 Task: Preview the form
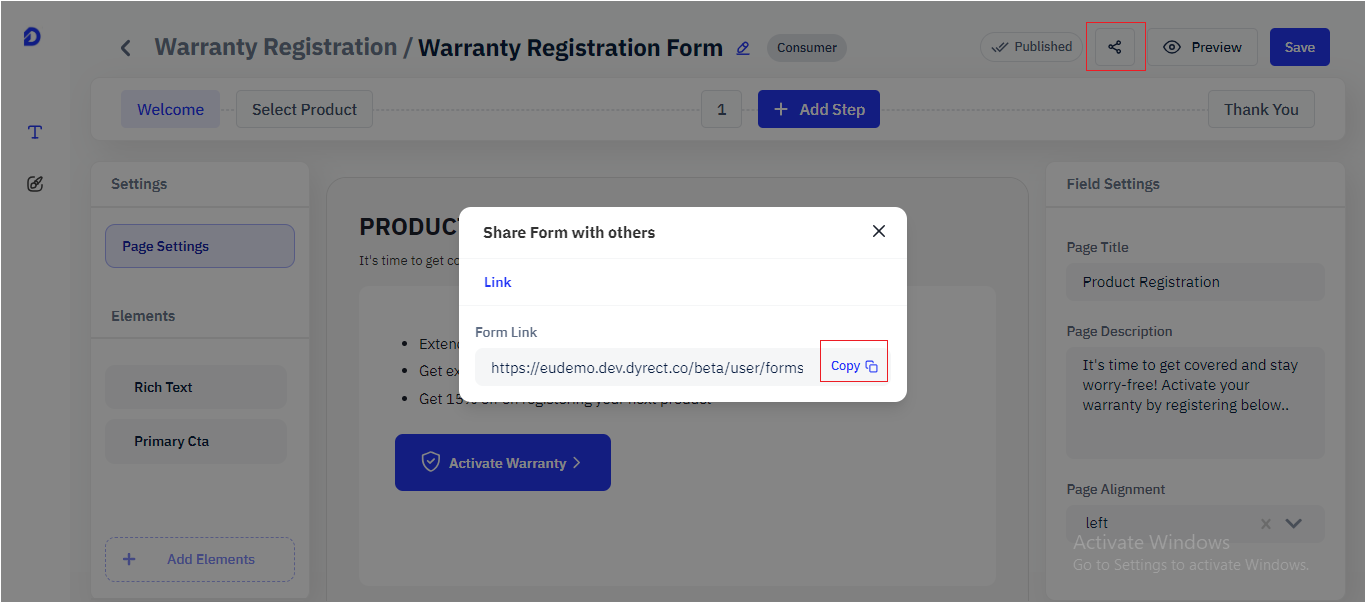coord(1202,47)
